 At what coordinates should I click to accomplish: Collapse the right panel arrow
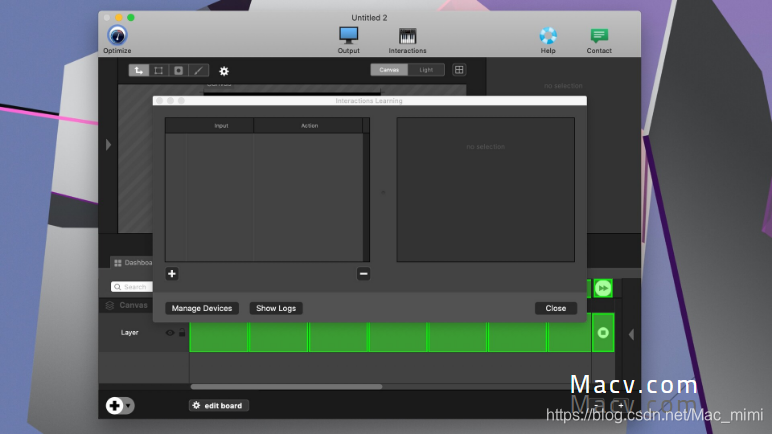[x=631, y=334]
